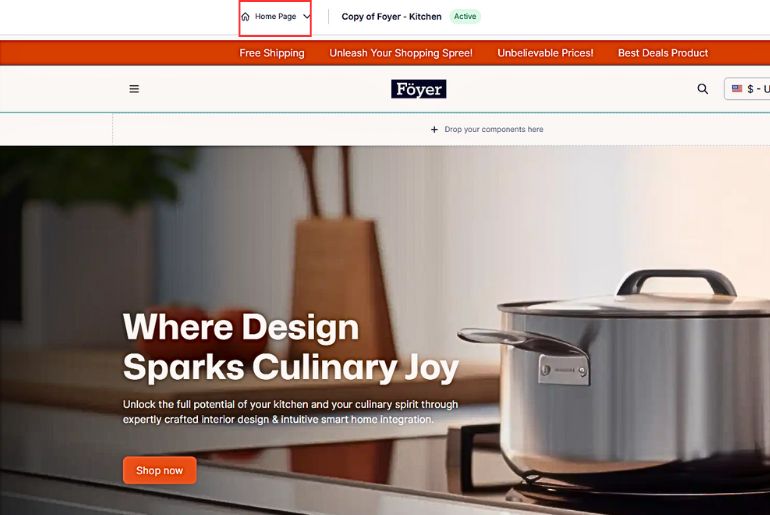Select the Where Design Sparks Culinary Joy heading

(x=291, y=347)
